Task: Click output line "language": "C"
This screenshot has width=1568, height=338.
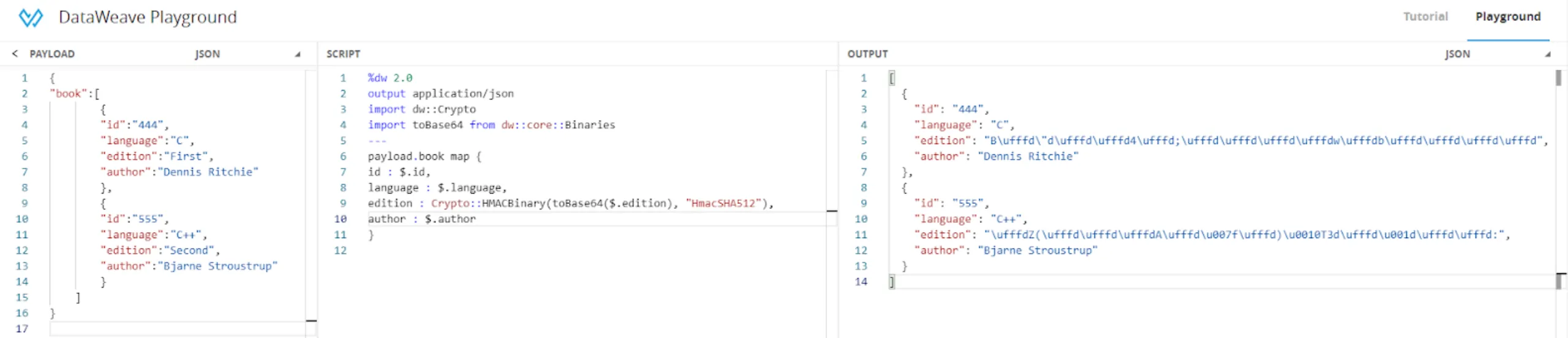Action: coord(964,125)
